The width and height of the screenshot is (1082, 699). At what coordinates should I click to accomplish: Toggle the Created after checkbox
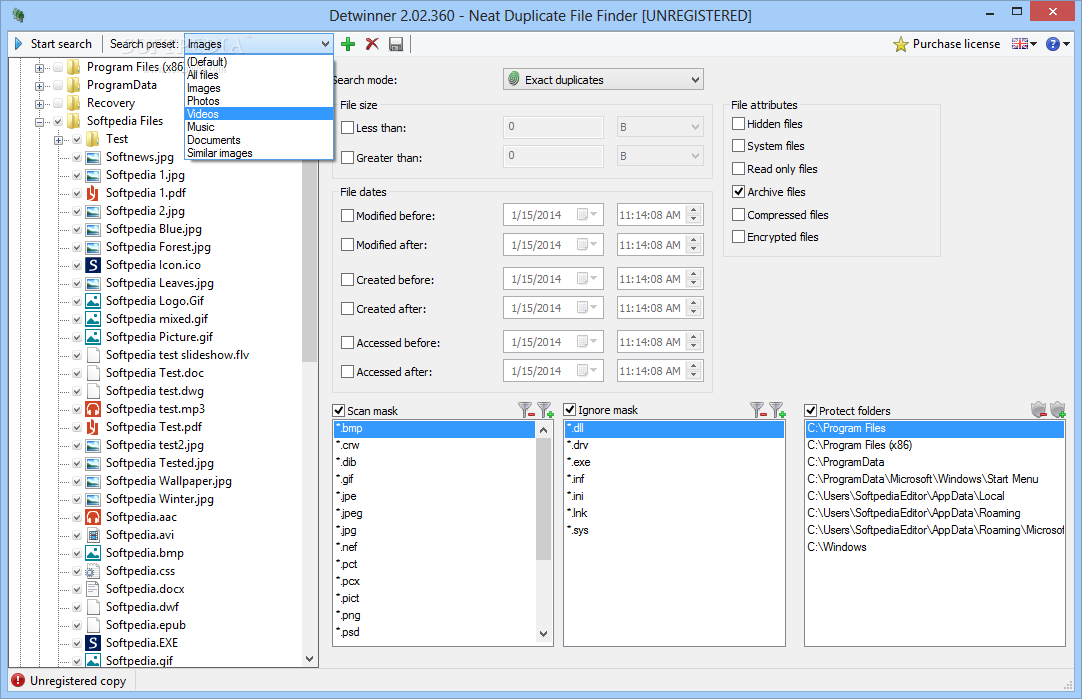pyautogui.click(x=348, y=308)
